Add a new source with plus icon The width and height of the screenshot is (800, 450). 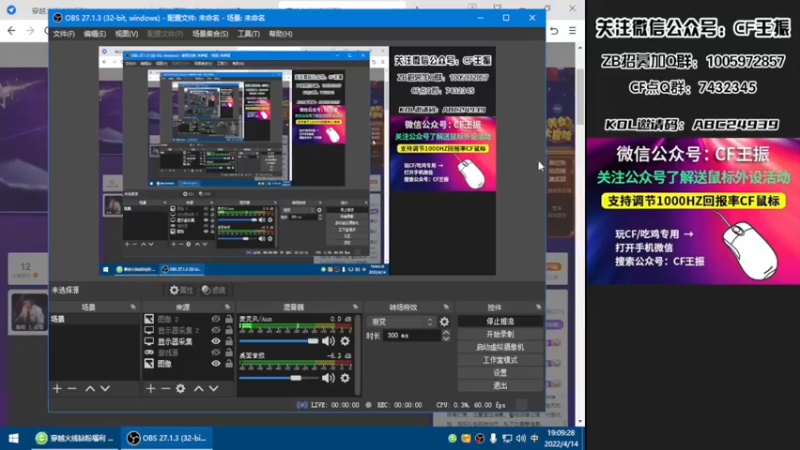(x=151, y=389)
